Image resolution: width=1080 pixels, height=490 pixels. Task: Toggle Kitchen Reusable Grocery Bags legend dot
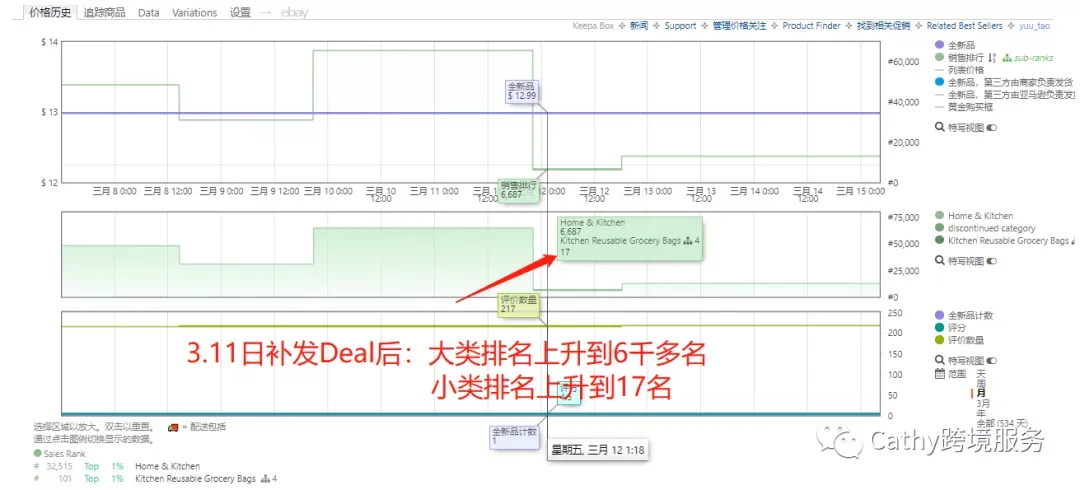click(x=939, y=241)
